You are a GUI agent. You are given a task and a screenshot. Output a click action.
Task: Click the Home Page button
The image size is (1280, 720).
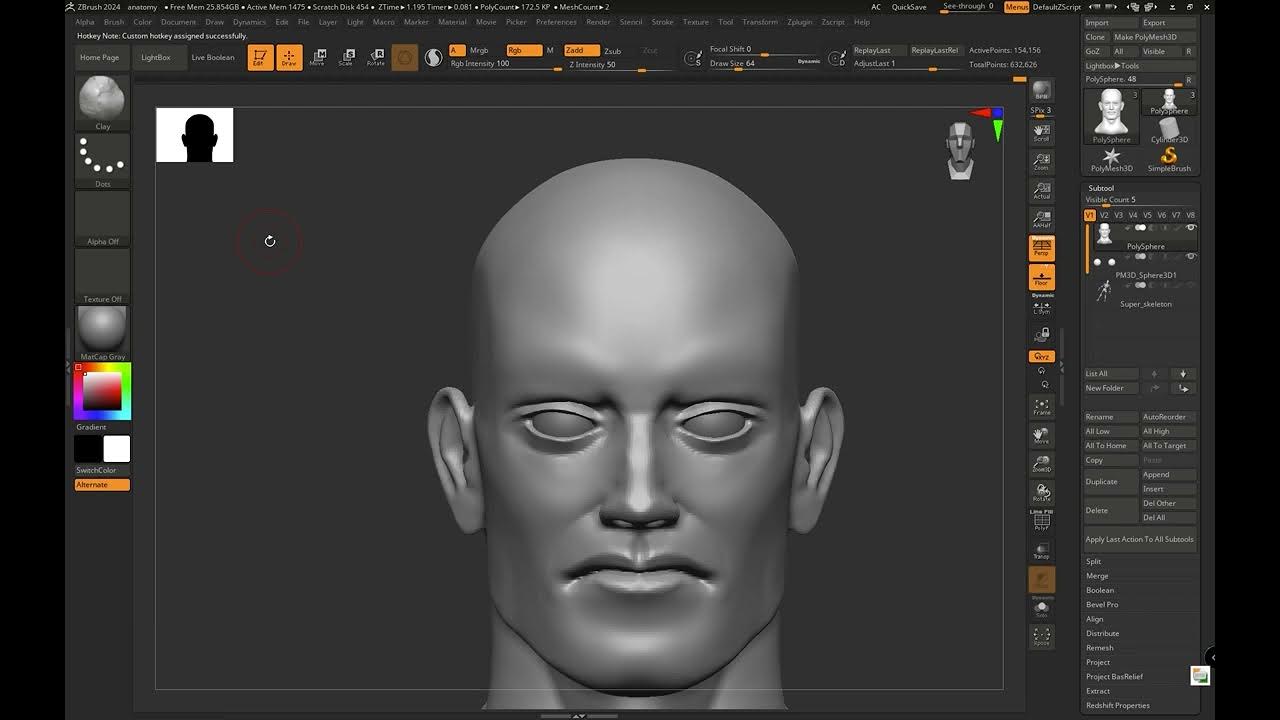99,58
